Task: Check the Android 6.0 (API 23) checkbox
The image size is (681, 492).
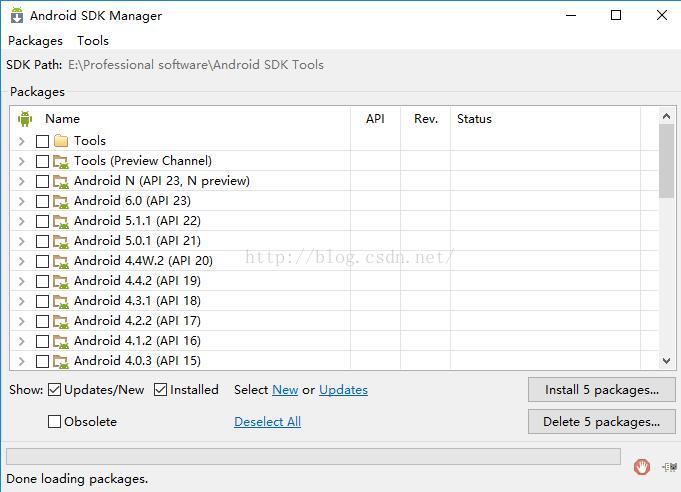Action: point(42,201)
